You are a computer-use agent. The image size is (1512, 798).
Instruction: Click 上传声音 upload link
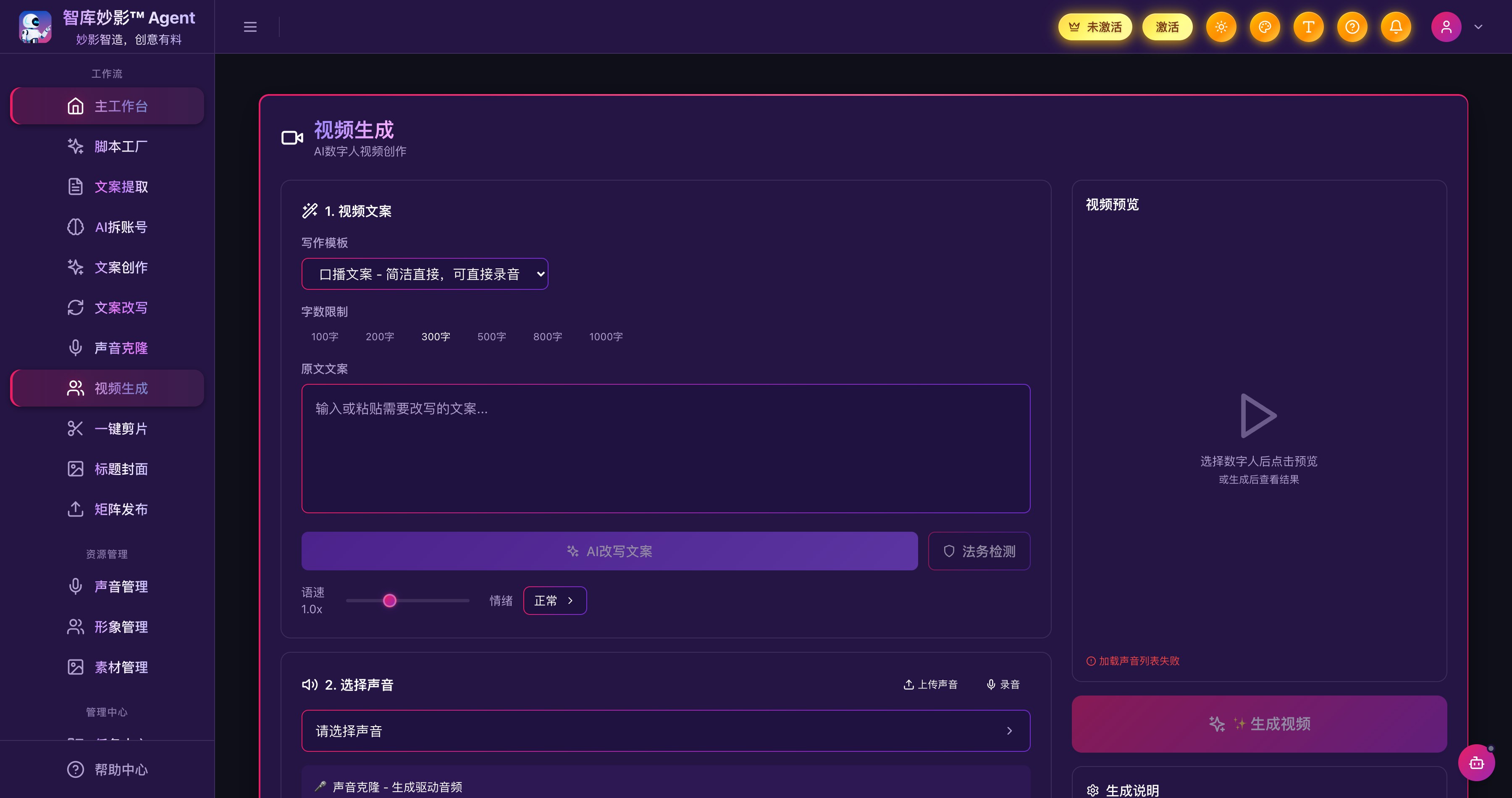[x=930, y=685]
